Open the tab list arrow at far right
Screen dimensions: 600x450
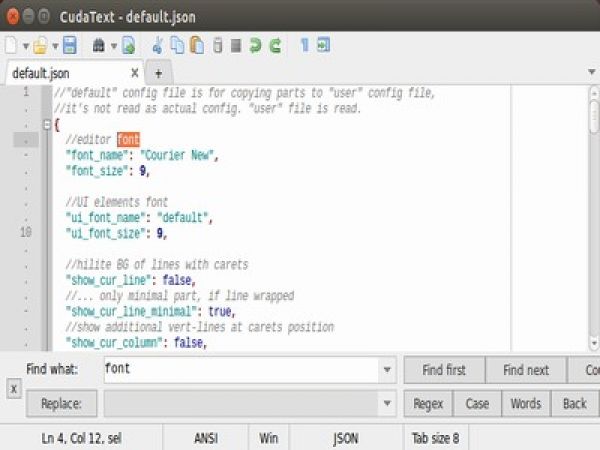[x=592, y=72]
